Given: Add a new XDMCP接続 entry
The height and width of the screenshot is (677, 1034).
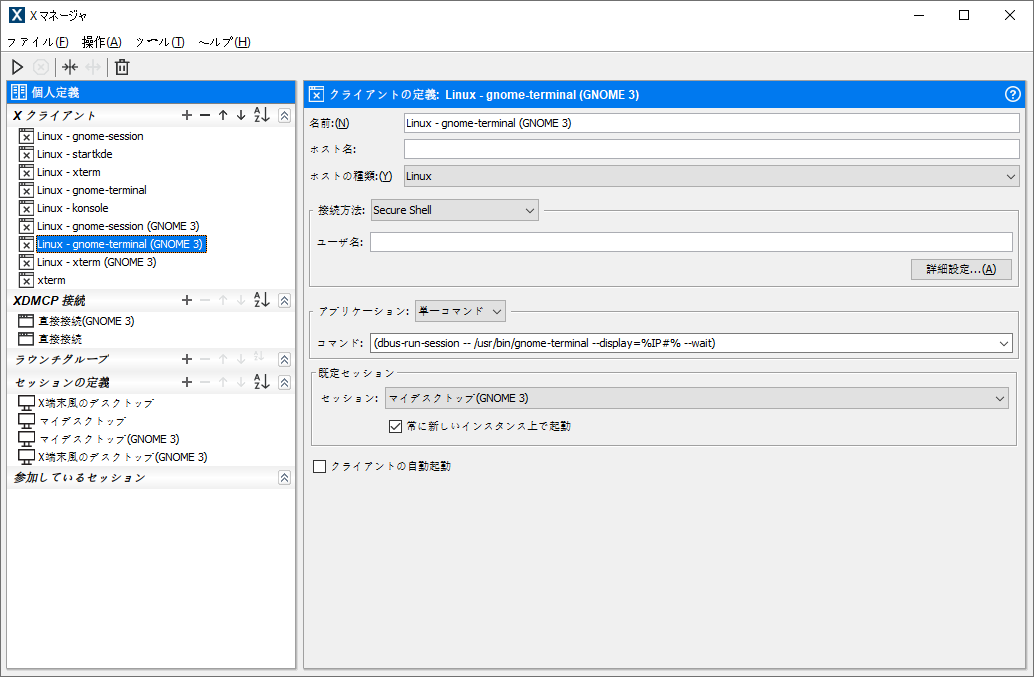Looking at the screenshot, I should pyautogui.click(x=187, y=301).
